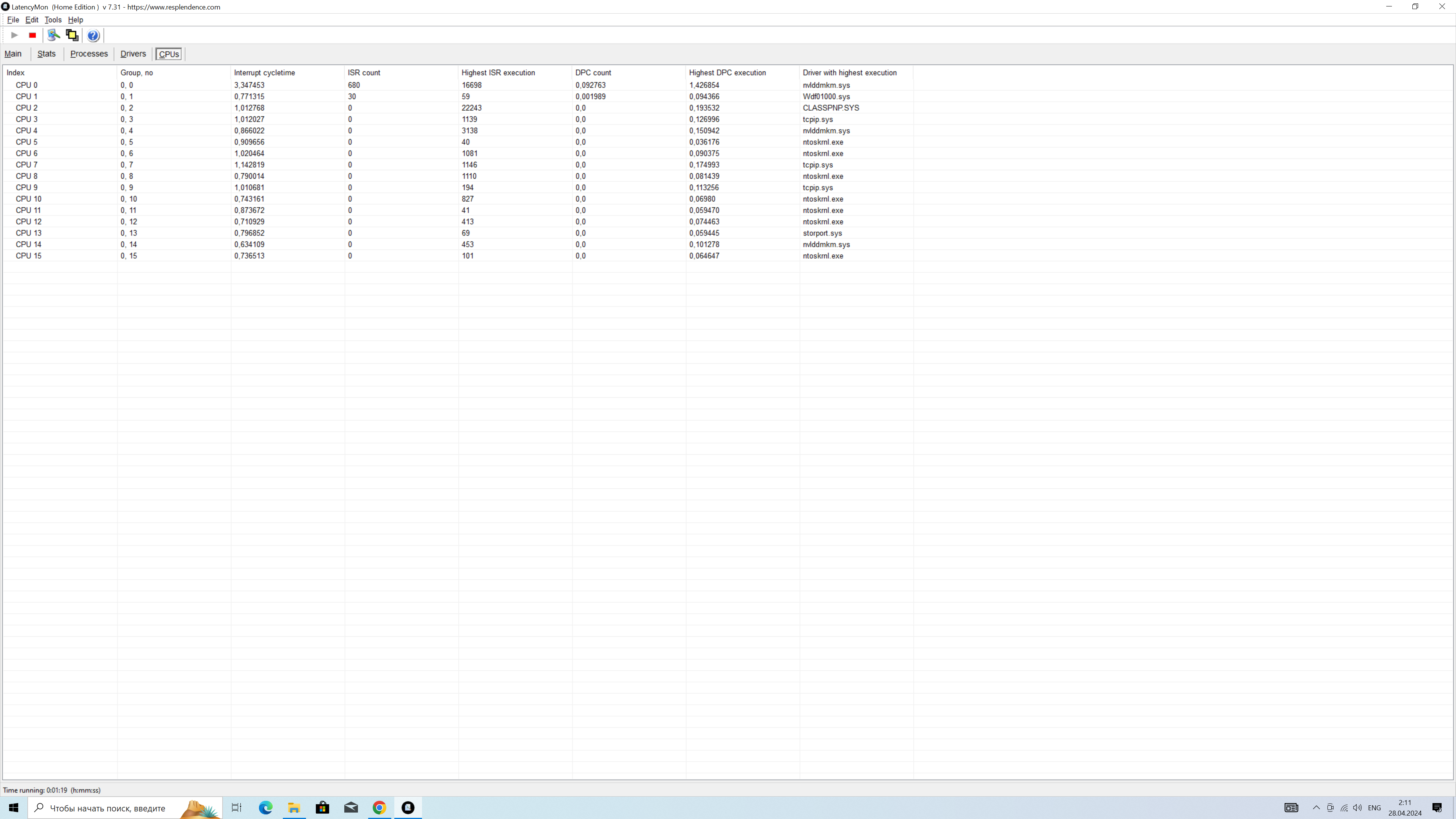This screenshot has width=1456, height=819.
Task: Expand the hidden system tray icons chevron
Action: click(1316, 808)
